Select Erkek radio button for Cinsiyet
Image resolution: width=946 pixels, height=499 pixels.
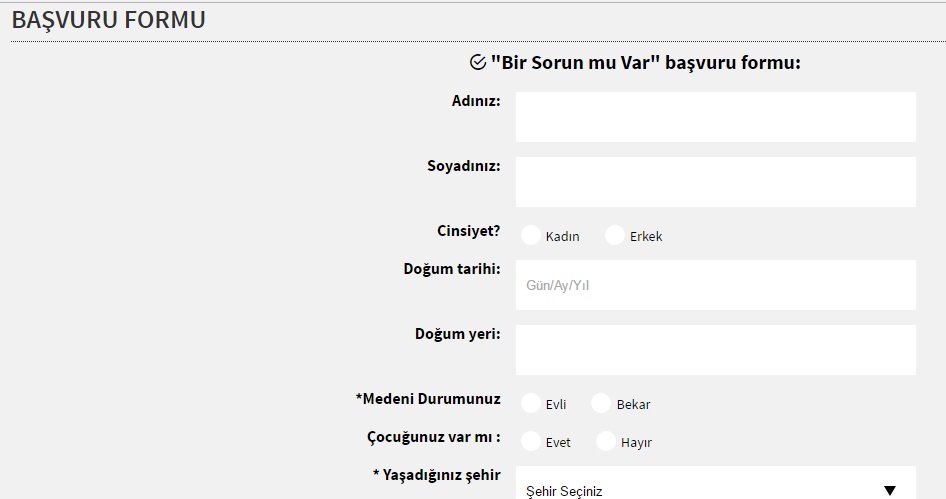pos(615,235)
